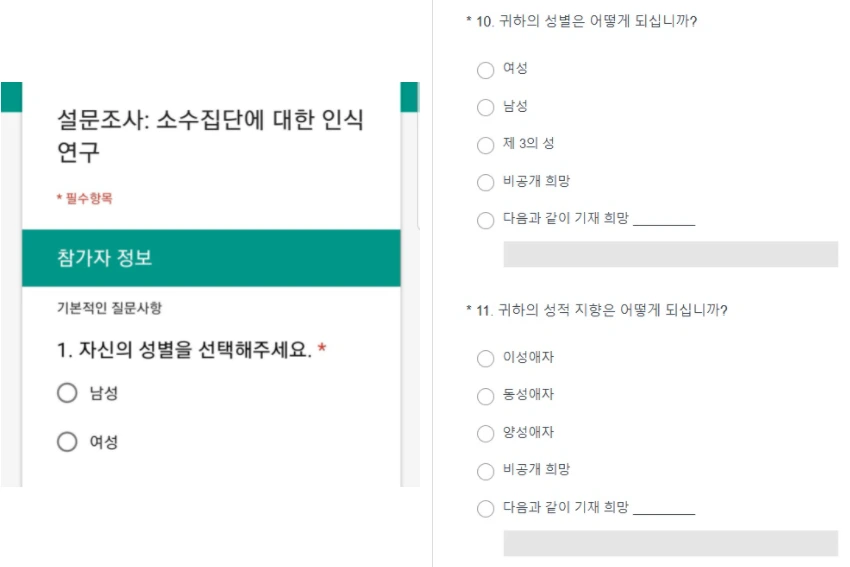
Task: Select 비공개 희망 under question 10
Action: point(485,182)
